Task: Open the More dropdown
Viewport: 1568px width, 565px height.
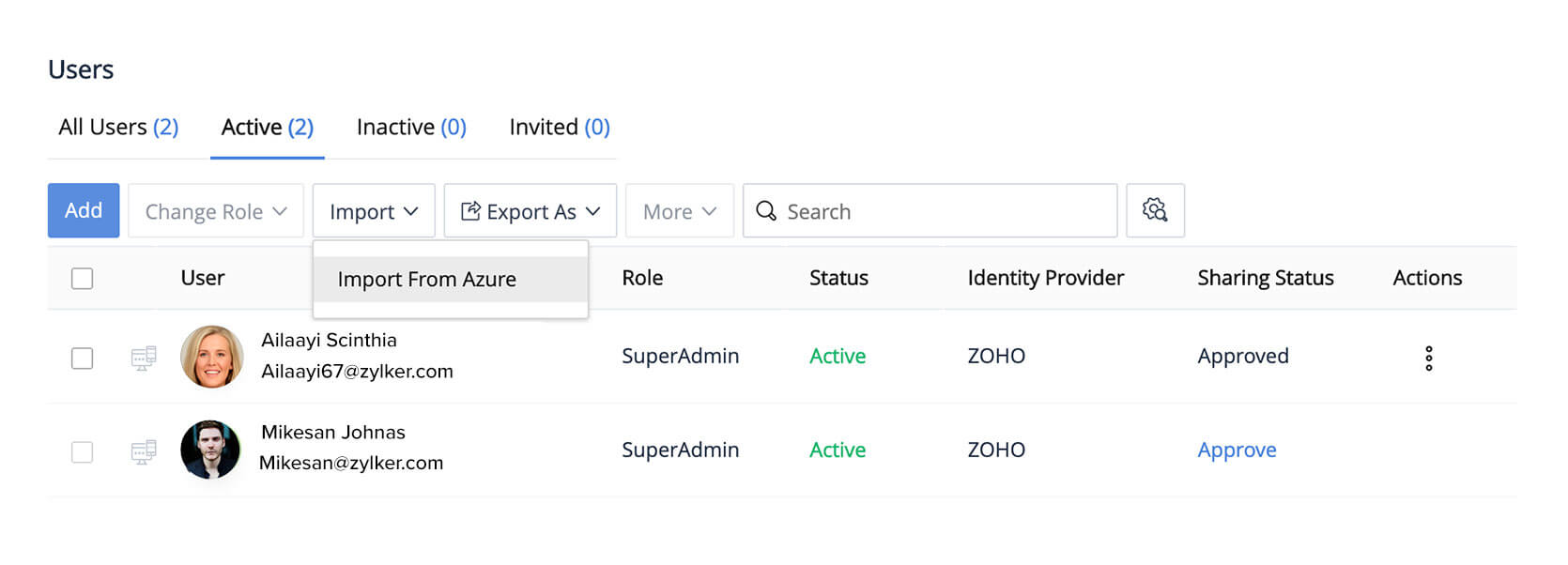Action: click(679, 211)
